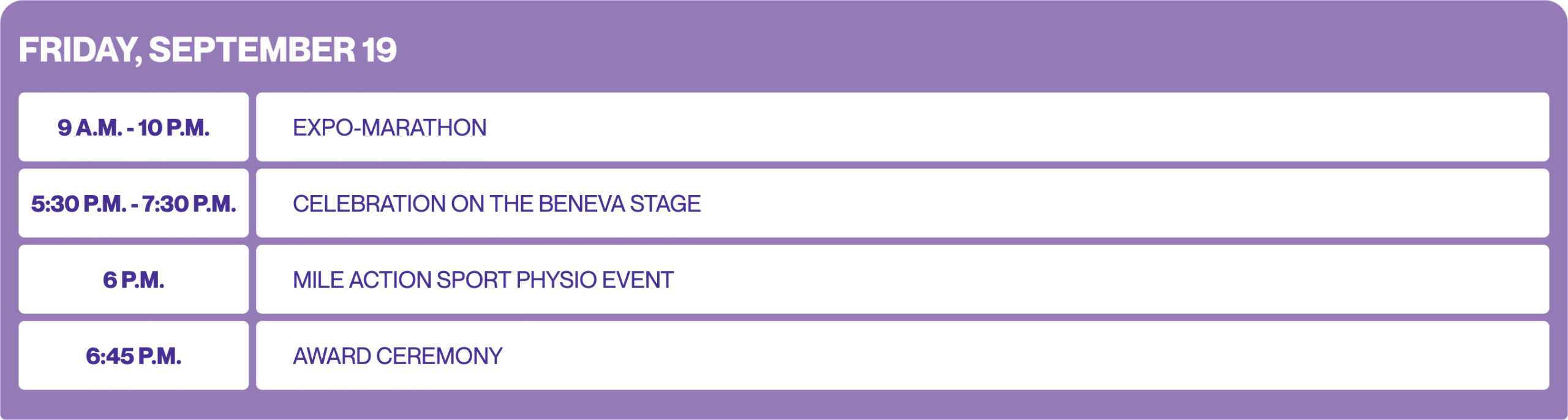Select the 5:30 P.M. - 7:30 P.M. time cell
This screenshot has width=1568, height=420.
click(134, 203)
